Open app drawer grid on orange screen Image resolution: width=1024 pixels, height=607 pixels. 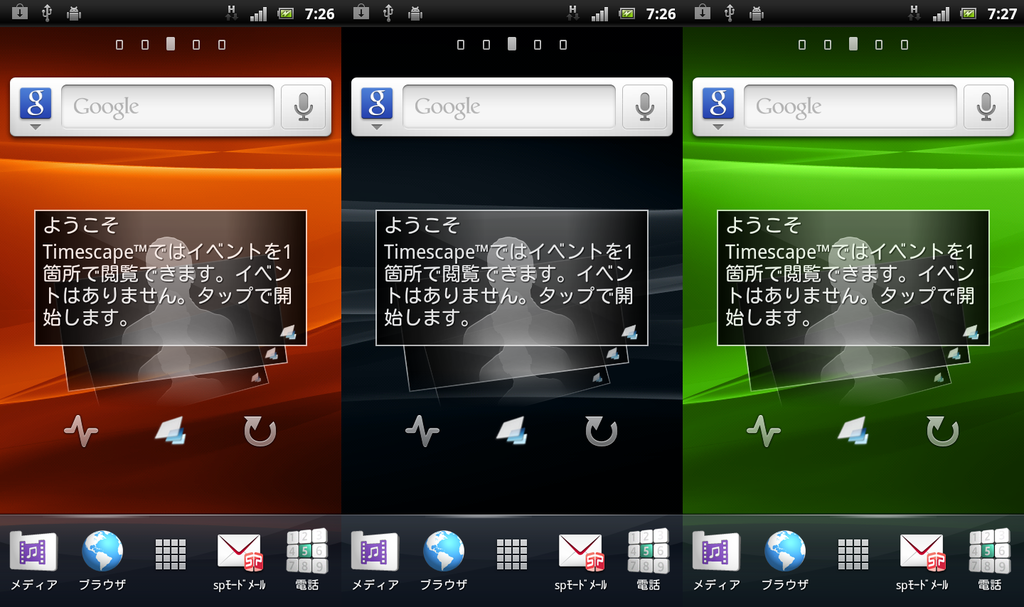(x=170, y=554)
